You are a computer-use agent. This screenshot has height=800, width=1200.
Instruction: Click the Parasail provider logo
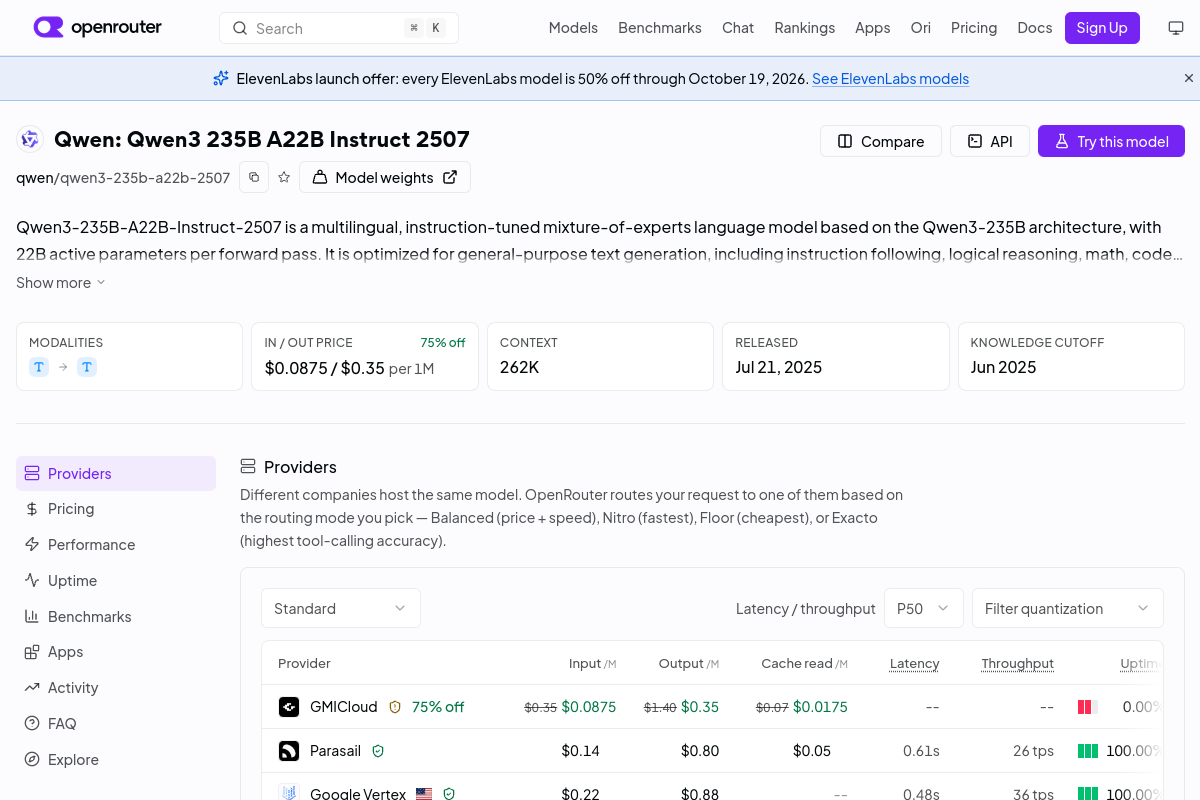click(289, 751)
